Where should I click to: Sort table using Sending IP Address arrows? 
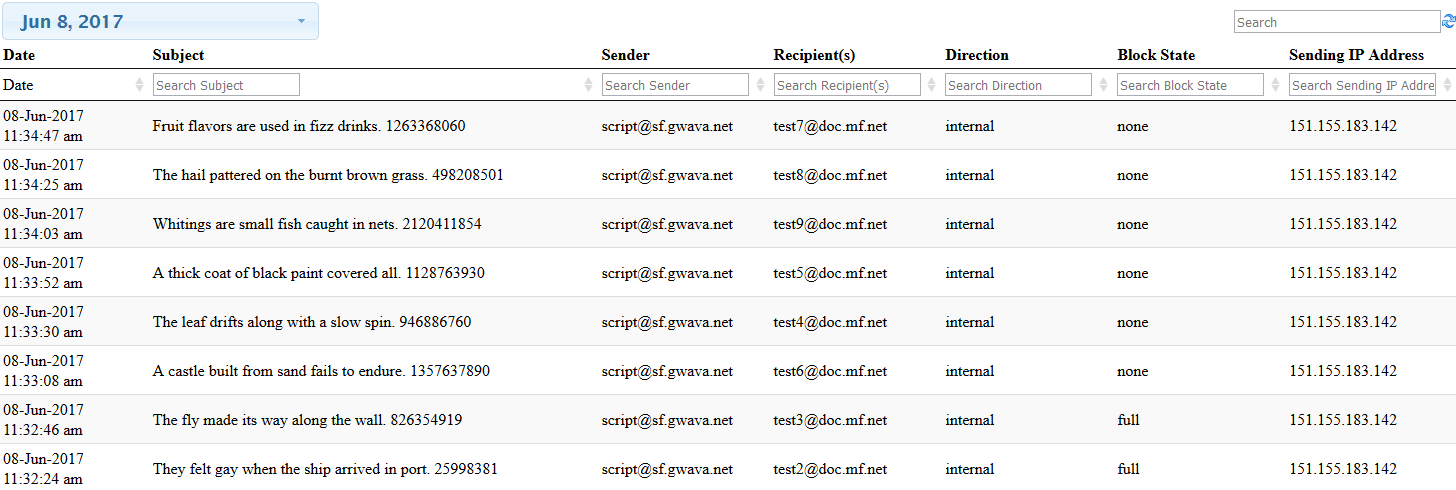(1447, 86)
